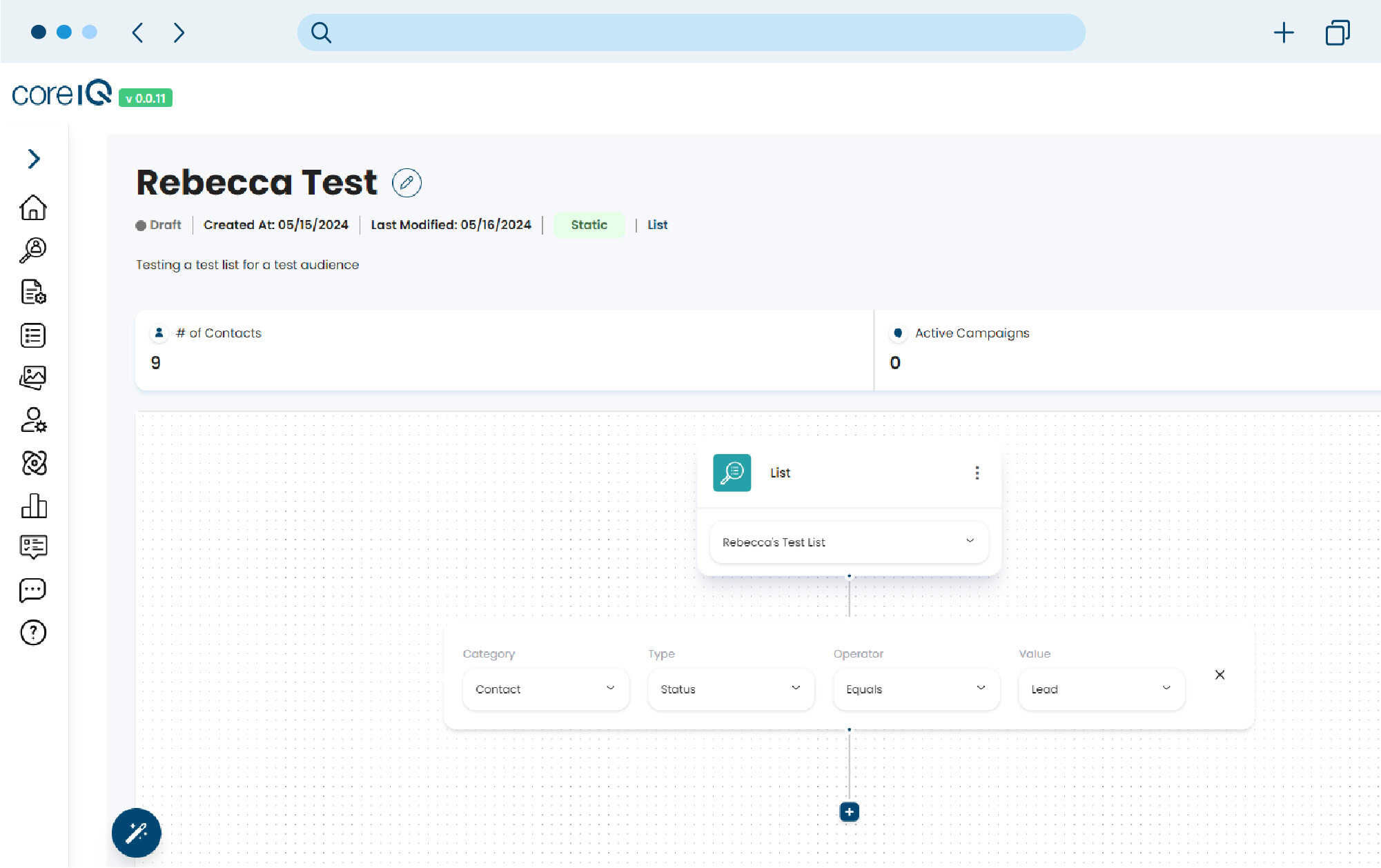Open the List node three-dot menu

[x=977, y=473]
